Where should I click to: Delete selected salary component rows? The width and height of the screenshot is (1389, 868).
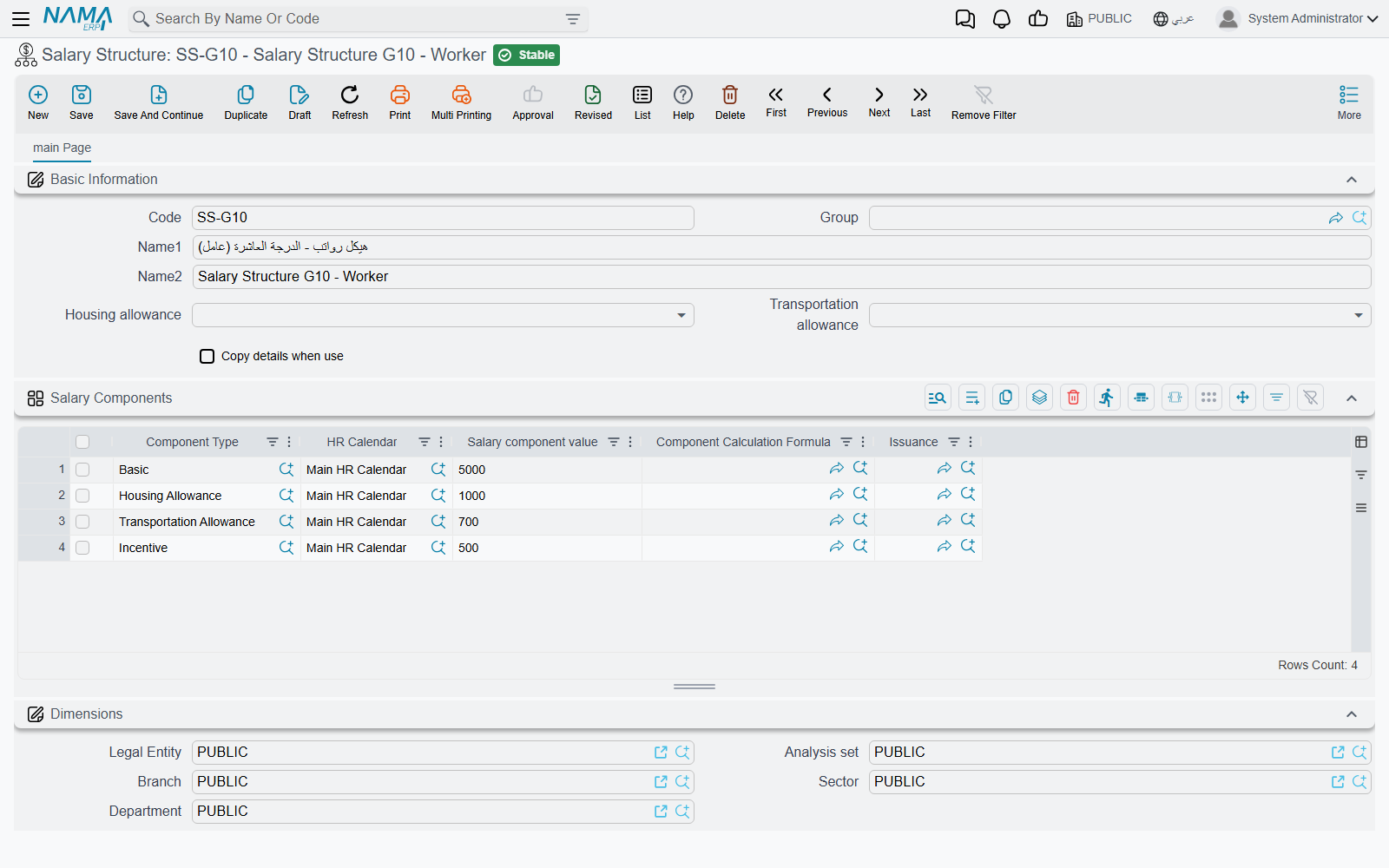click(x=1074, y=398)
